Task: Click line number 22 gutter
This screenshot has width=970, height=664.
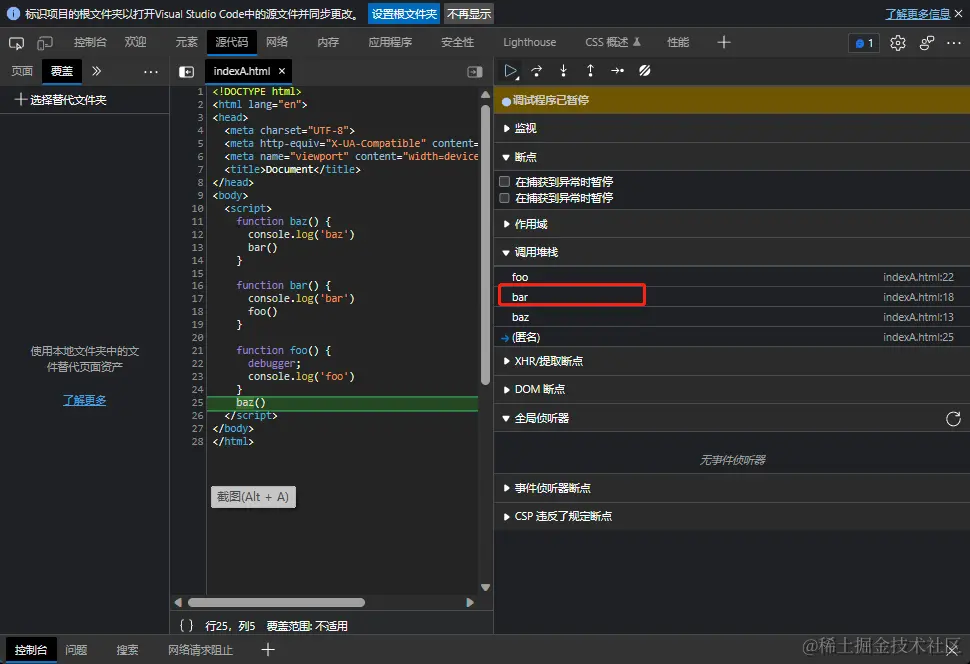Action: [x=197, y=363]
